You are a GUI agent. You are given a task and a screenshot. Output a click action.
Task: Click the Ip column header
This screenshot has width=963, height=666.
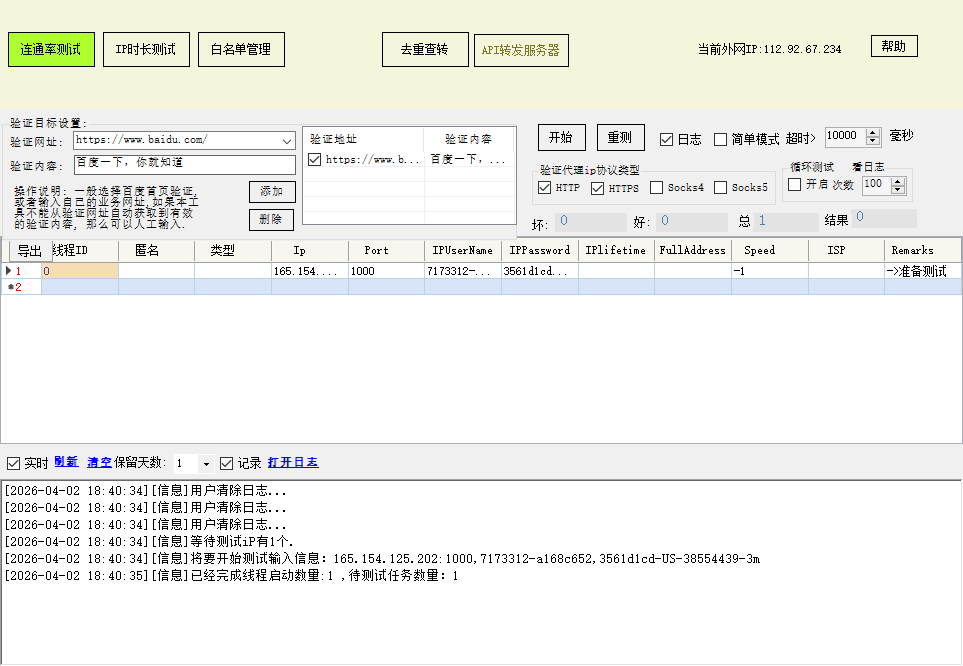[x=310, y=251]
